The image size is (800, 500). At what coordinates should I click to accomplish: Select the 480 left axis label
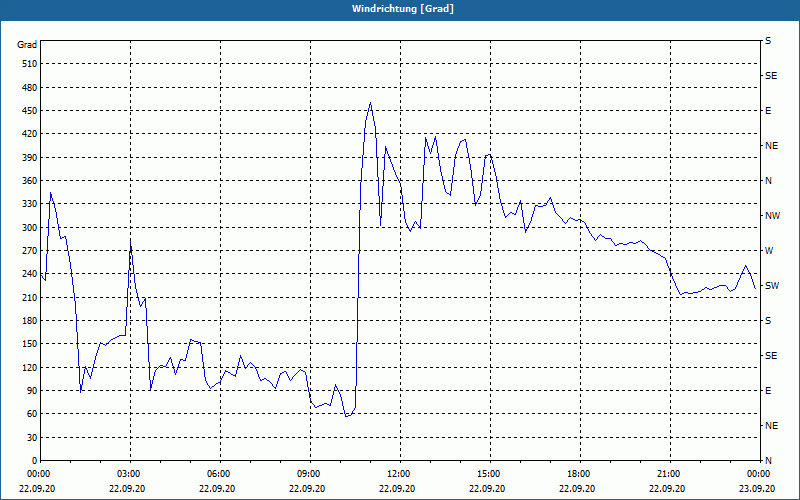coord(30,88)
